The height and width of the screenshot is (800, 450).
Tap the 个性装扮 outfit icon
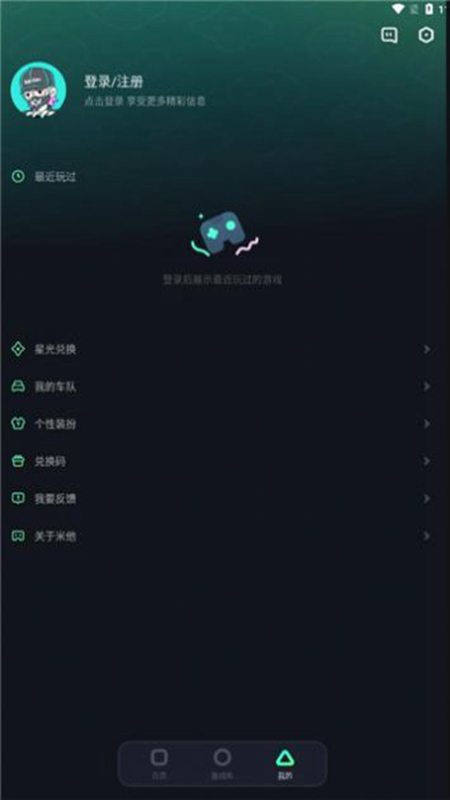[18, 424]
